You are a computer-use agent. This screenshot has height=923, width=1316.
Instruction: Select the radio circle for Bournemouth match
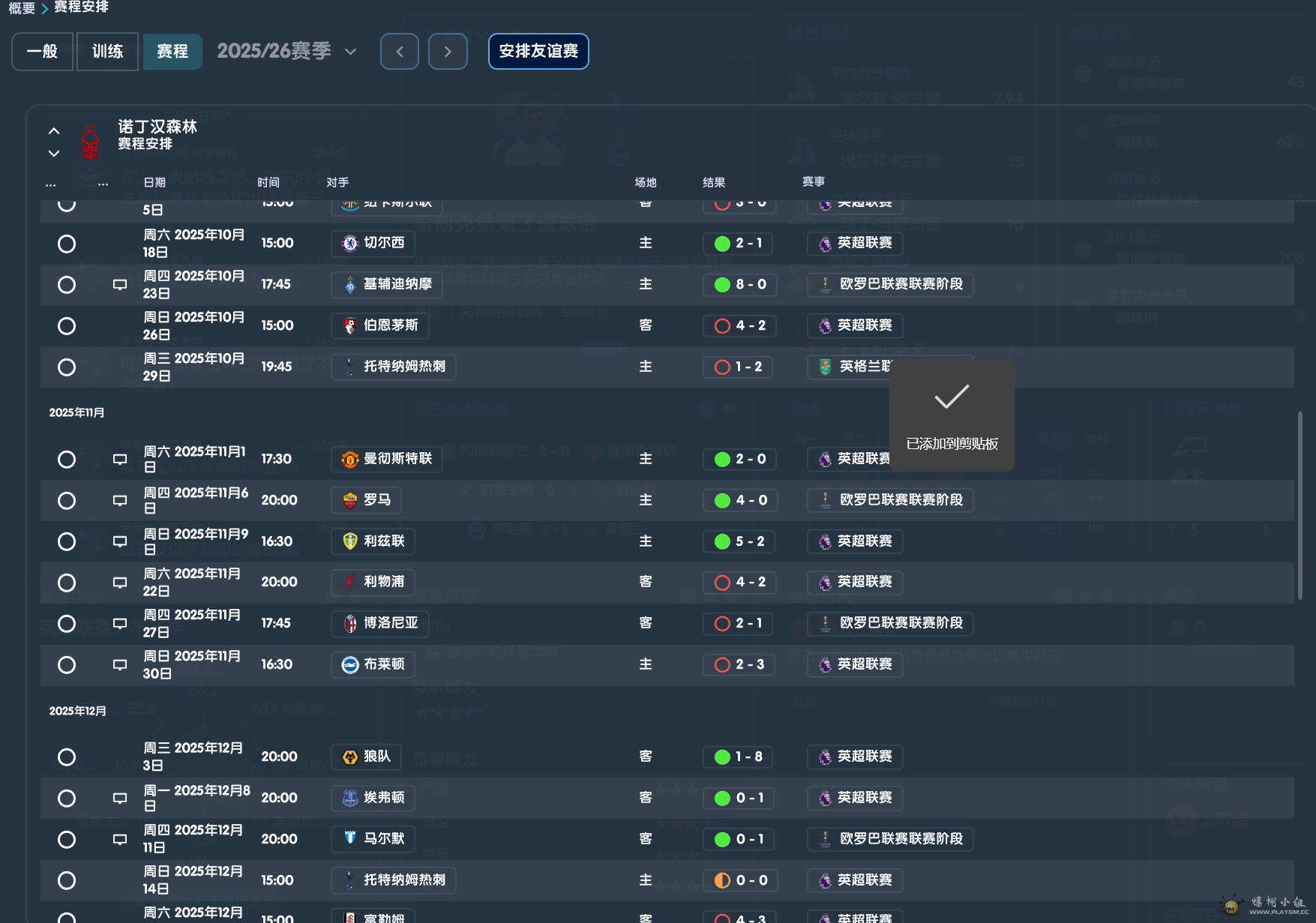click(x=67, y=326)
